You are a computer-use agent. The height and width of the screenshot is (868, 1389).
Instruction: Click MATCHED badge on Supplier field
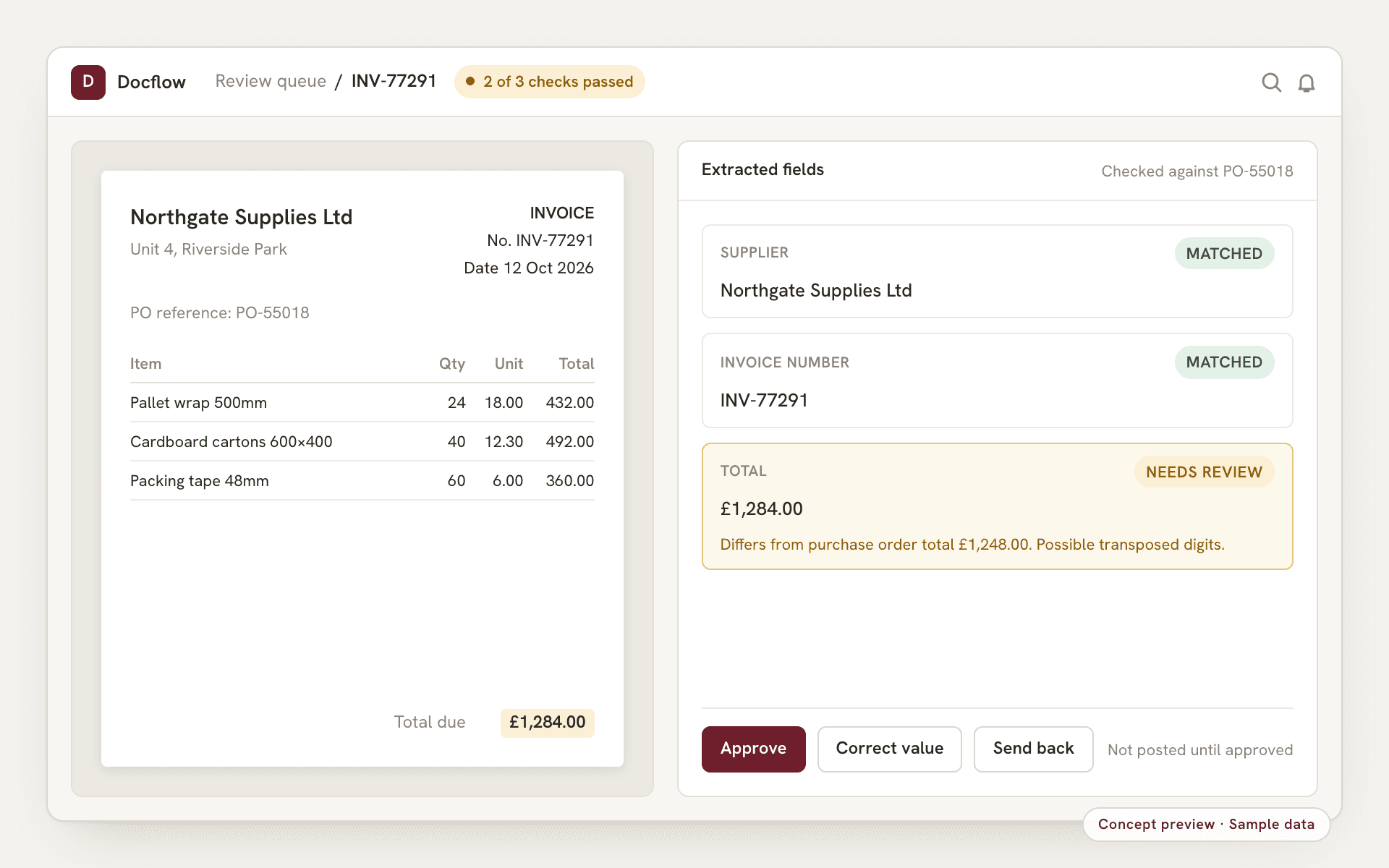[1224, 253]
